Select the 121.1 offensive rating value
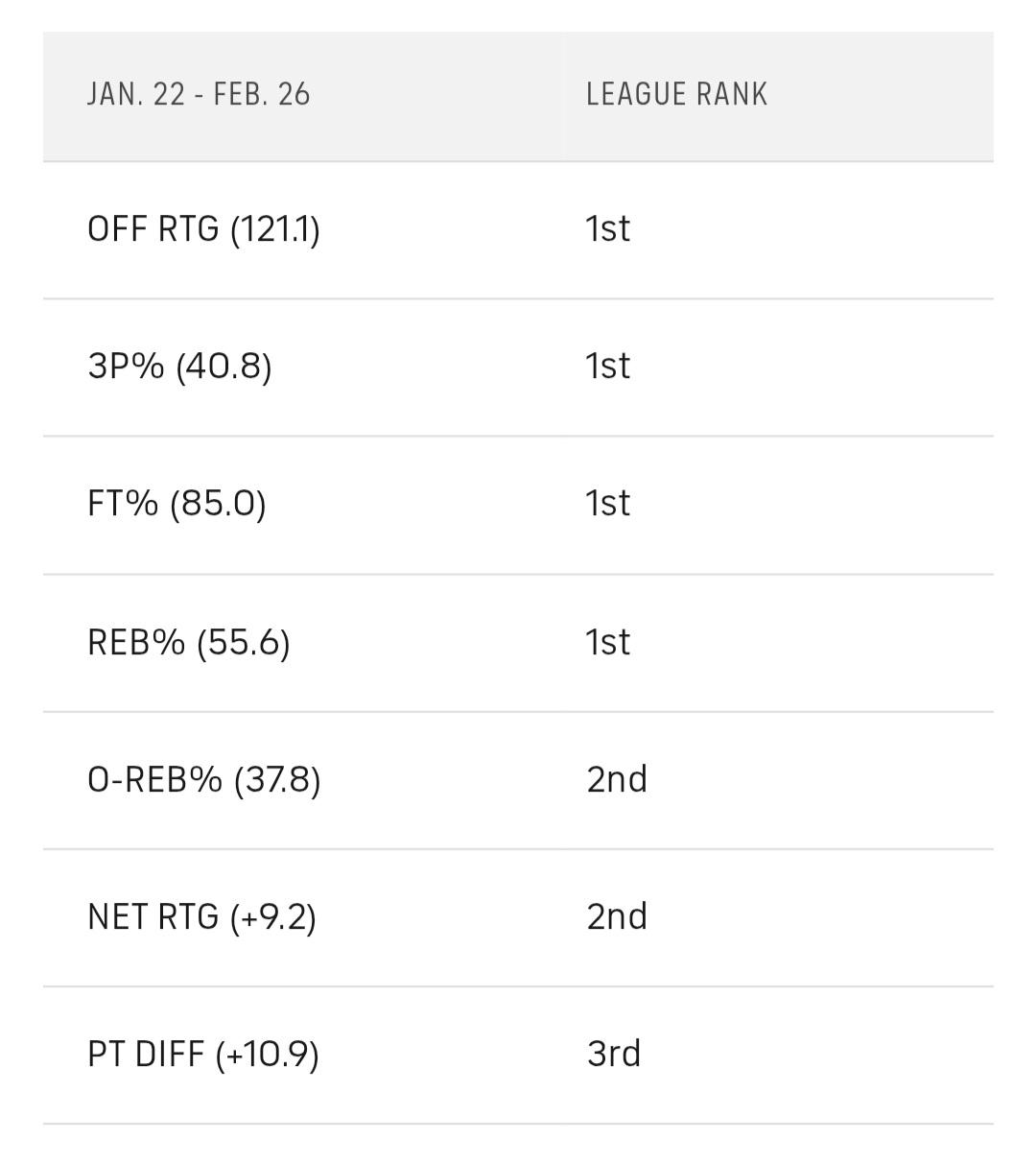 point(275,229)
